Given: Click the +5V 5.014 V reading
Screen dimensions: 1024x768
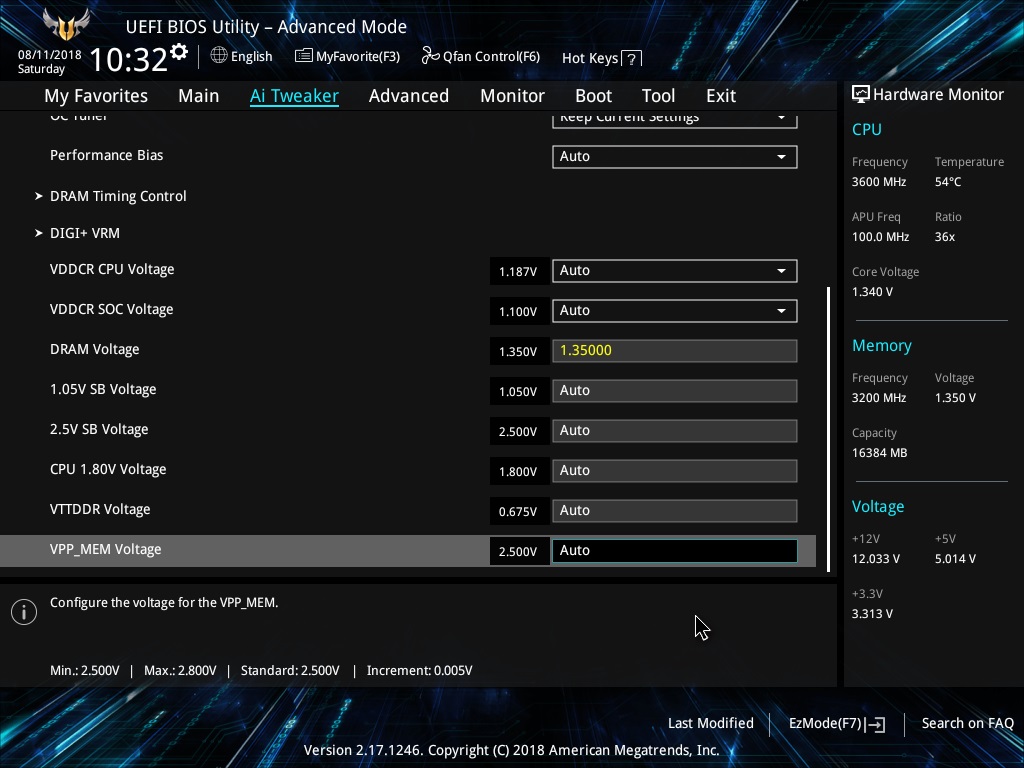Looking at the screenshot, I should (x=955, y=559).
